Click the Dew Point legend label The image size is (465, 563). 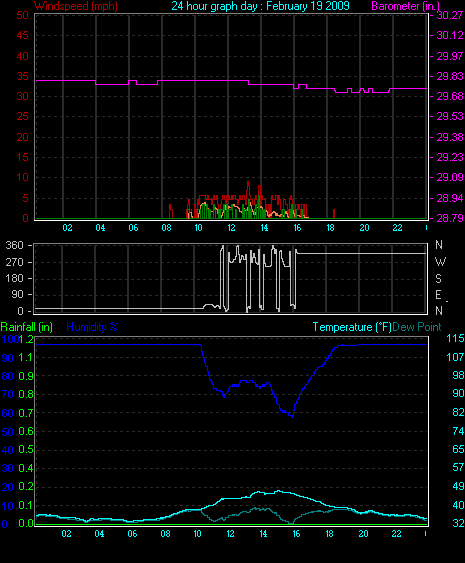(417, 327)
